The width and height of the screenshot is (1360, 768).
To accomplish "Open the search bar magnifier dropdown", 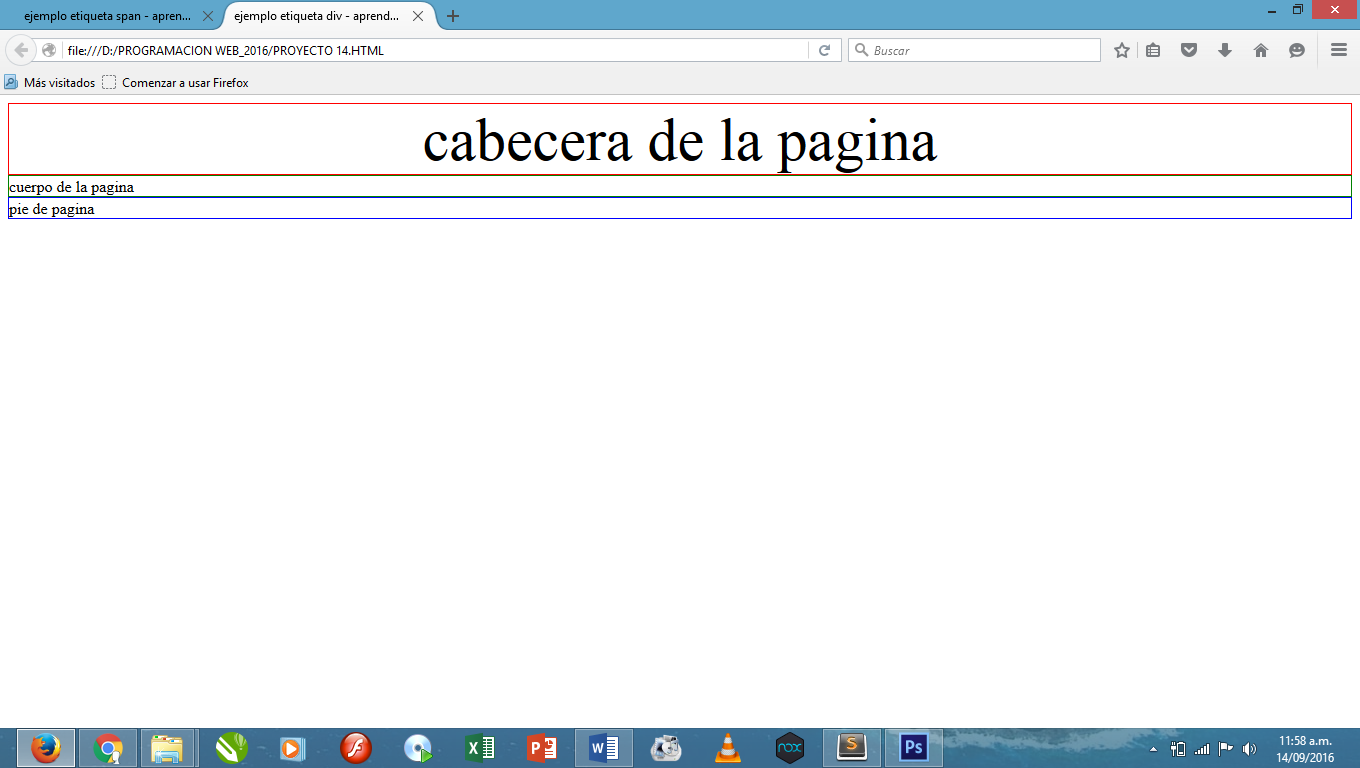I will [862, 49].
